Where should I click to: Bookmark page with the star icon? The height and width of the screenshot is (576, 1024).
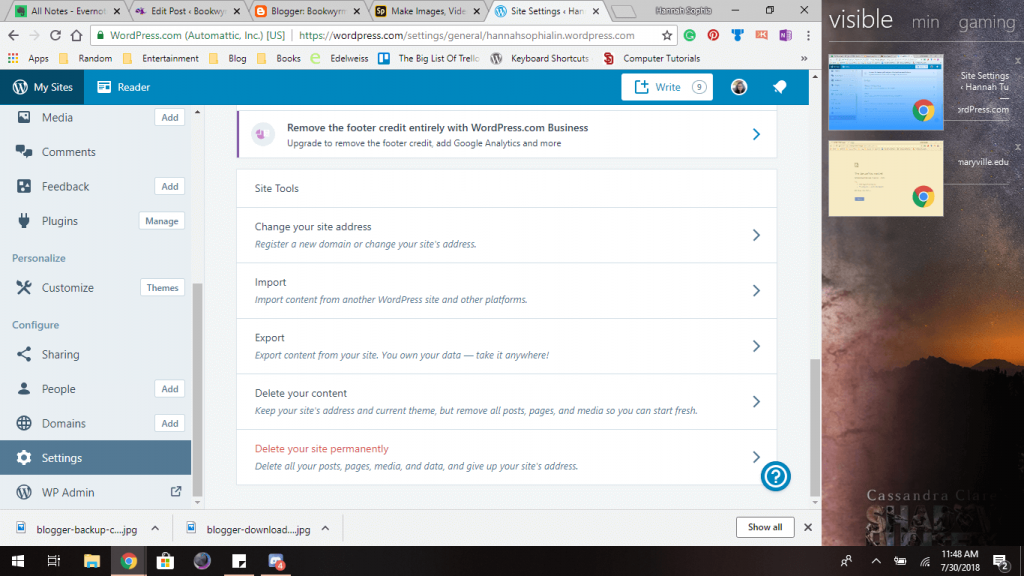click(667, 35)
